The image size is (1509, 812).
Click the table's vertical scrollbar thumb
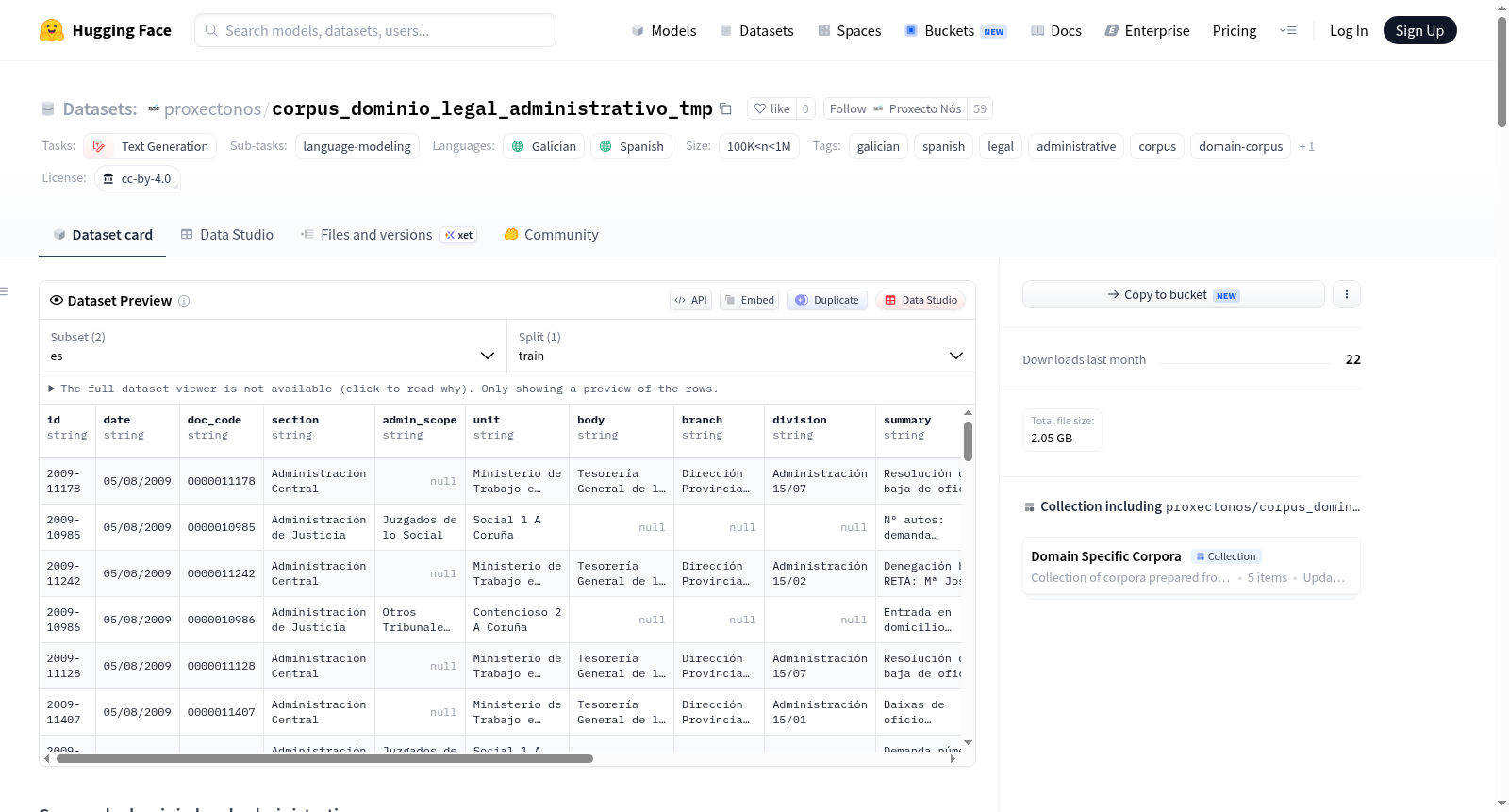pos(968,440)
